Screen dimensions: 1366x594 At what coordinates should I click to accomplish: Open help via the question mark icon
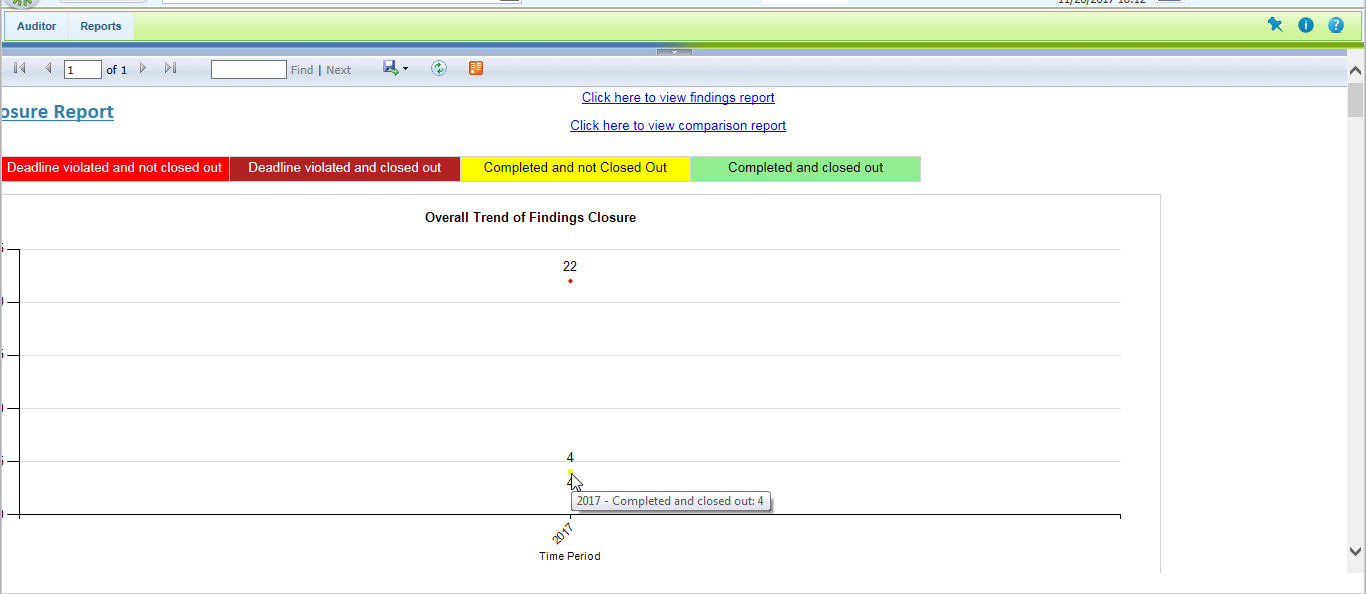coord(1336,25)
